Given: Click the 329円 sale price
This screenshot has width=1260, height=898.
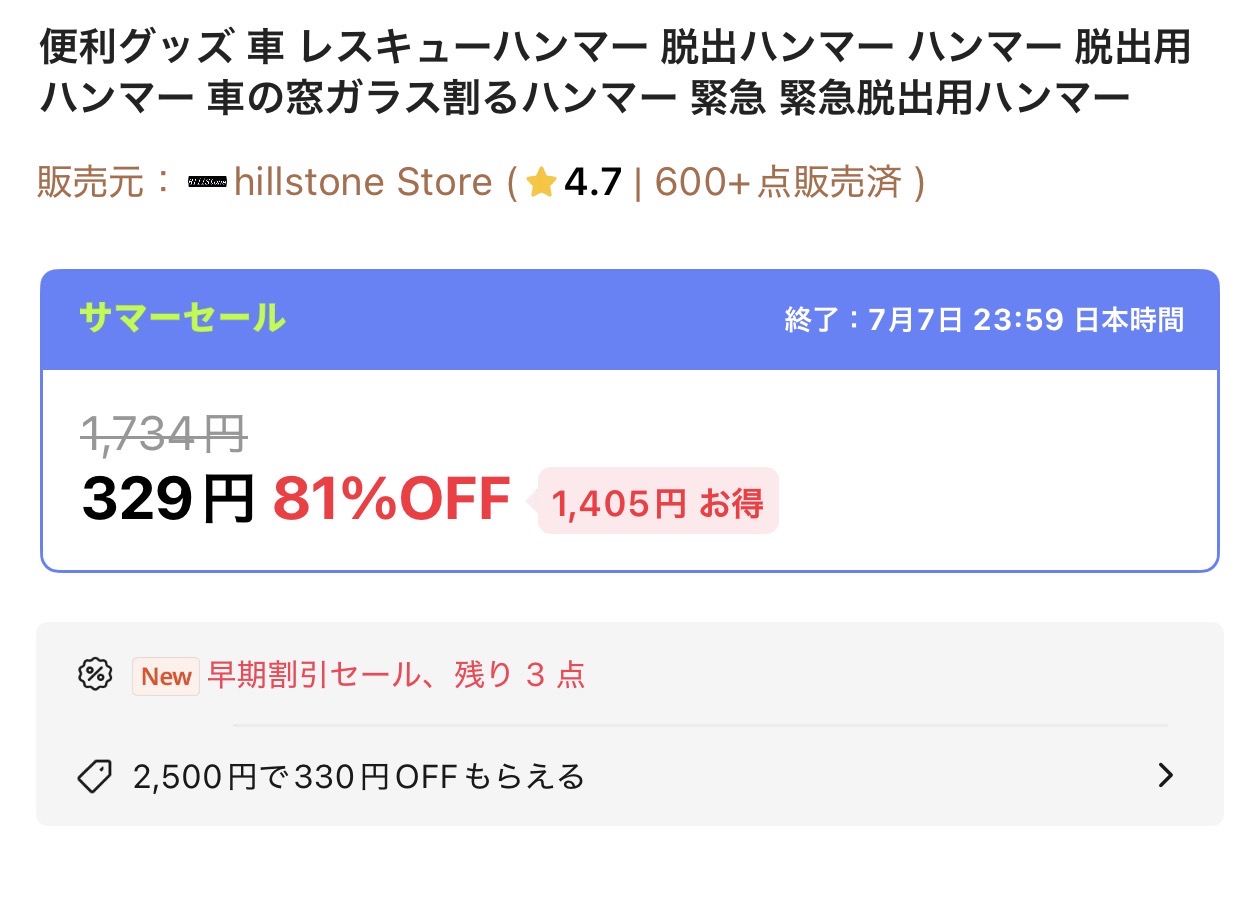Looking at the screenshot, I should point(168,499).
